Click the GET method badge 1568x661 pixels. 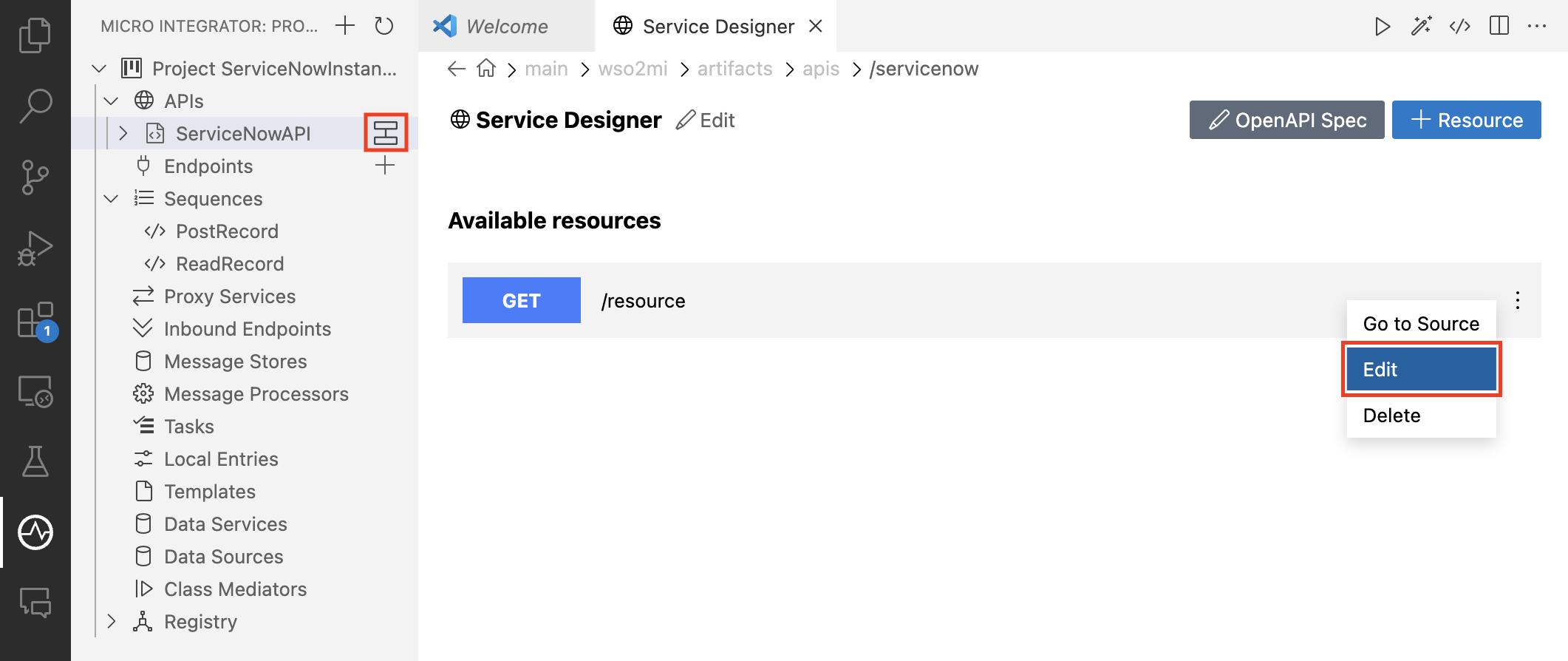[x=521, y=300]
